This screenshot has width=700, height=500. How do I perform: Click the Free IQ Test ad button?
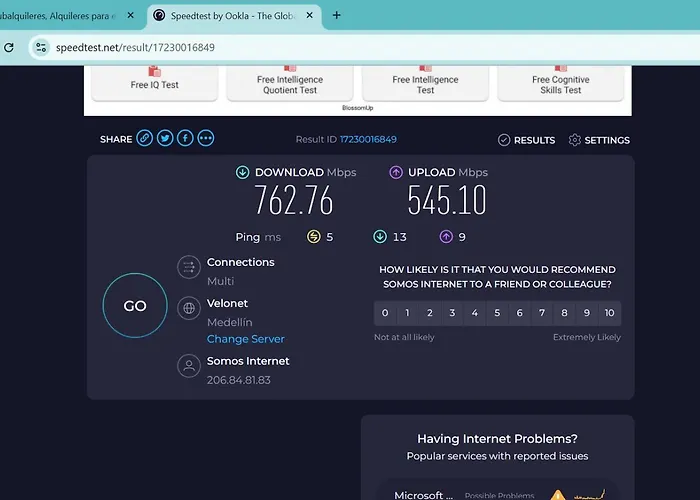point(154,83)
